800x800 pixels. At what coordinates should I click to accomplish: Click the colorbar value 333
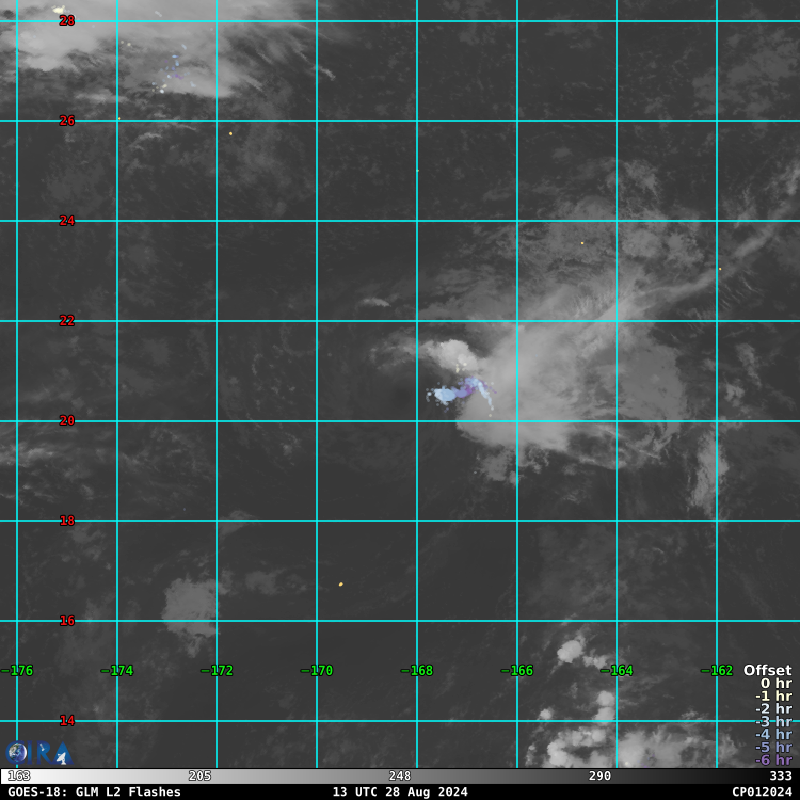pos(780,776)
